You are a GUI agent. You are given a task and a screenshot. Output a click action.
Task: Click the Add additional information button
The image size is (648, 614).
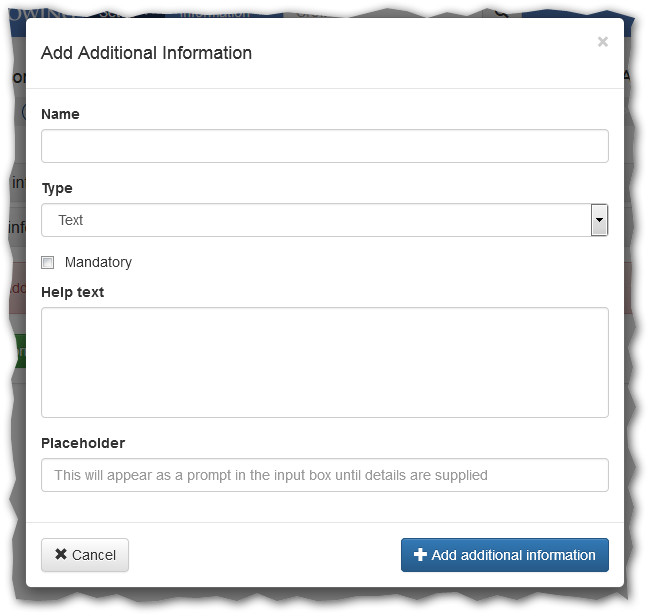click(x=504, y=555)
